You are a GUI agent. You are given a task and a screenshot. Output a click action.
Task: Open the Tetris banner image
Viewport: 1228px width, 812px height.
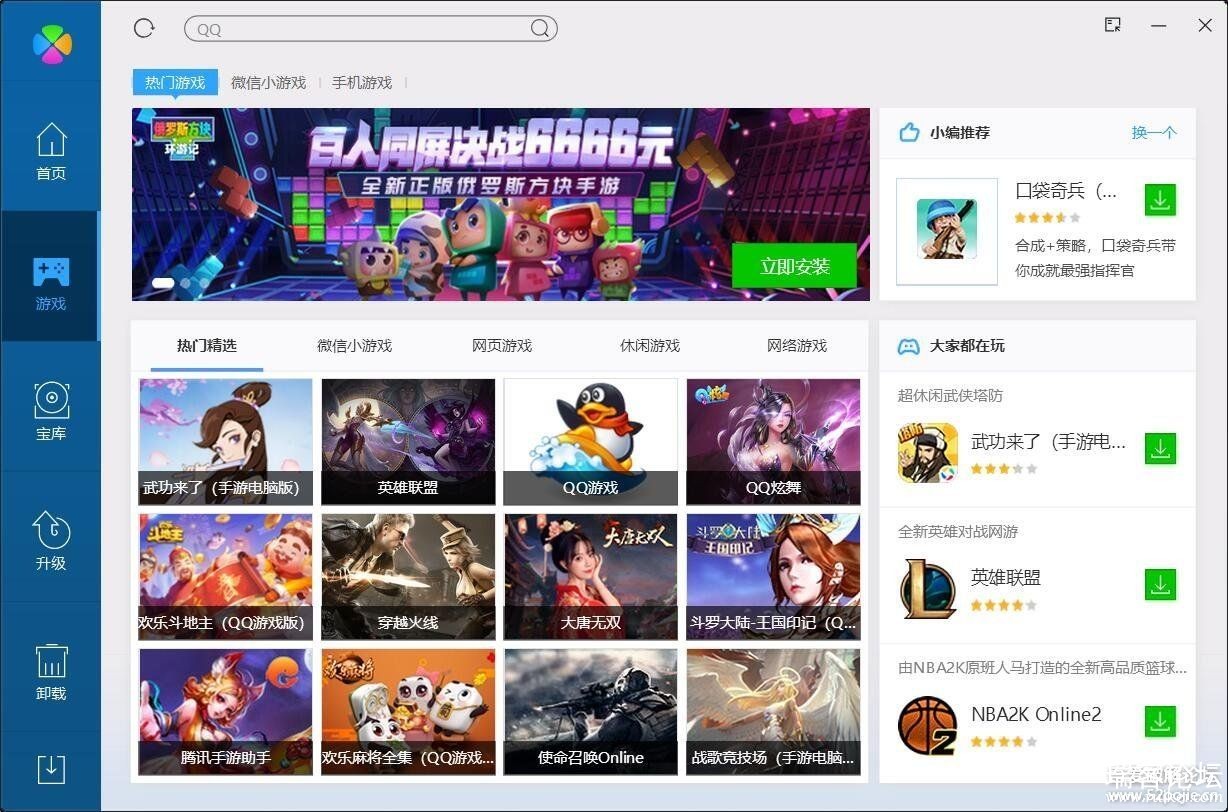tap(500, 204)
